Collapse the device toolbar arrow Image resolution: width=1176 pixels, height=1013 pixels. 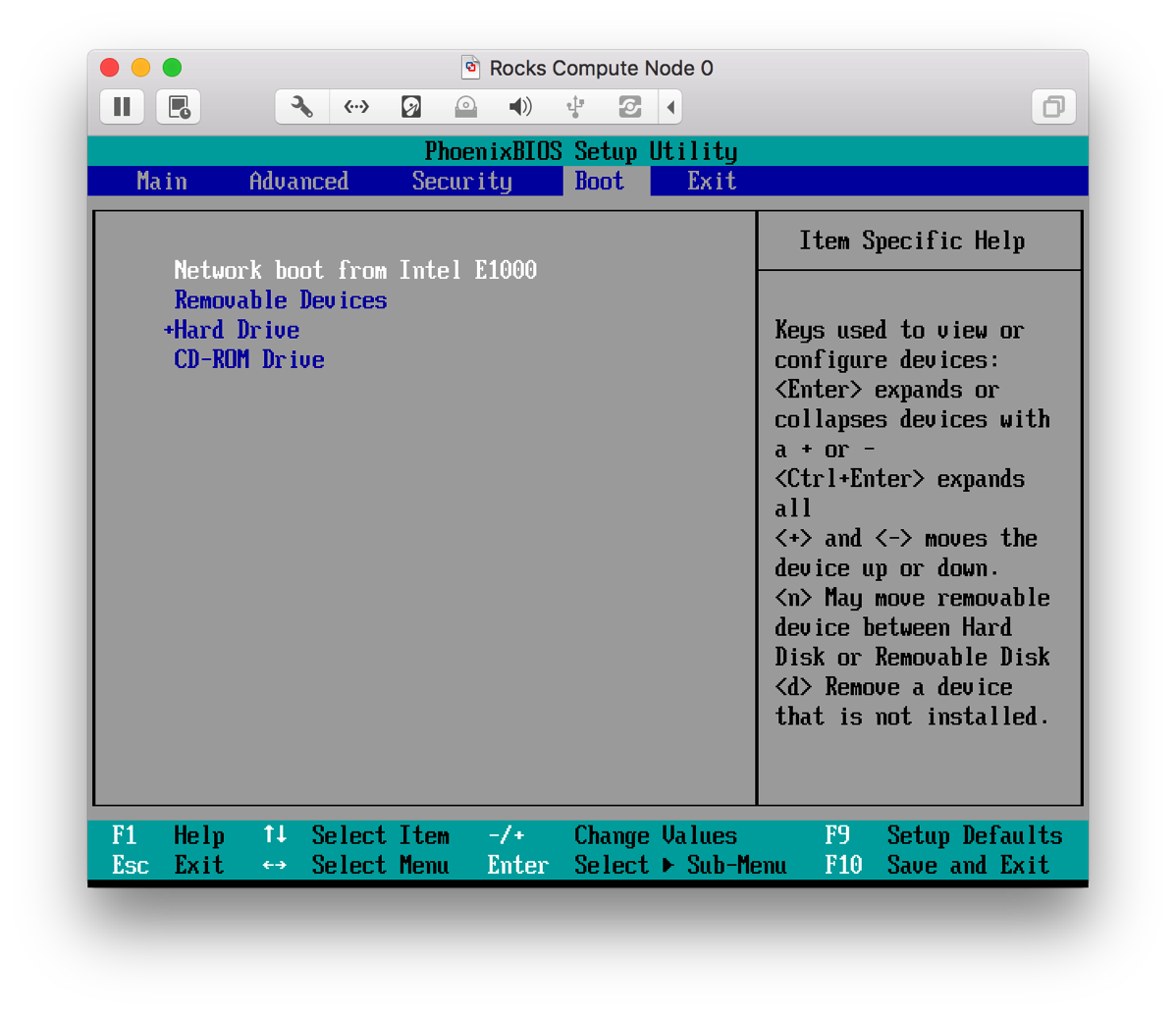[x=670, y=106]
